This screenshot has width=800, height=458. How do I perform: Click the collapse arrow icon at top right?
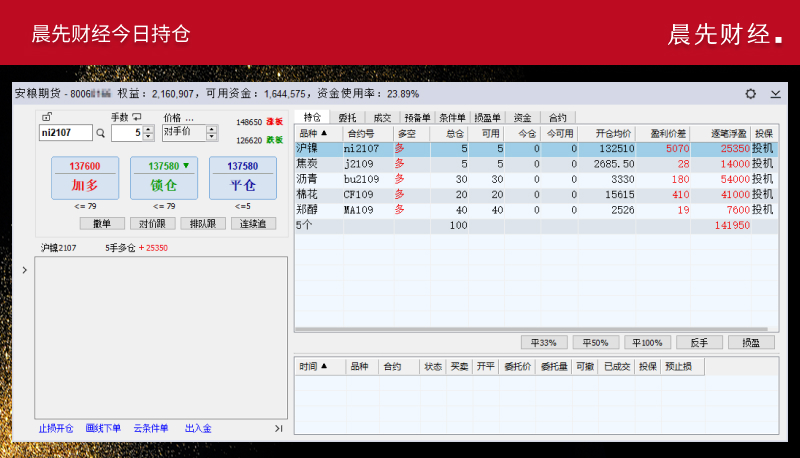click(x=775, y=93)
